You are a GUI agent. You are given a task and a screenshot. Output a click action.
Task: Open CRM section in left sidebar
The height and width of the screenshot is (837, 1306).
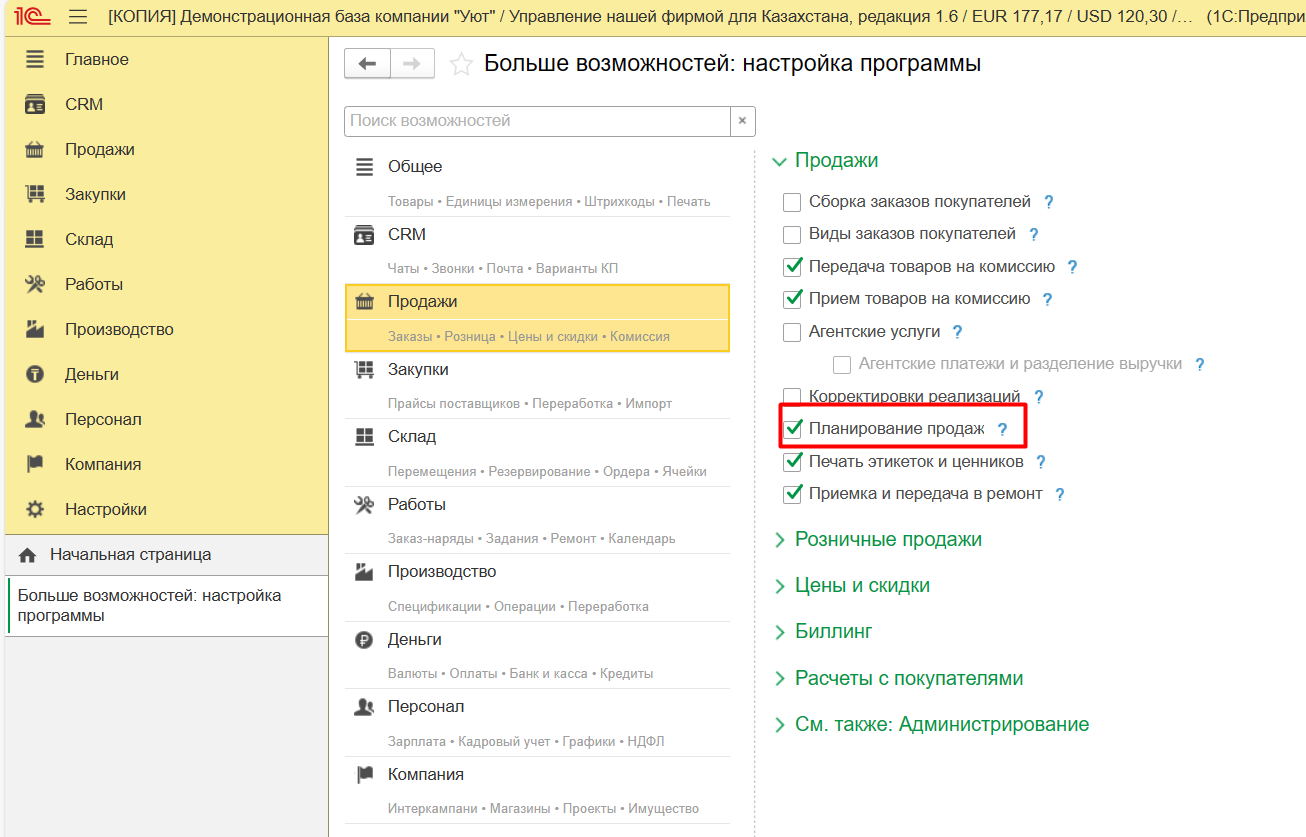pyautogui.click(x=84, y=105)
